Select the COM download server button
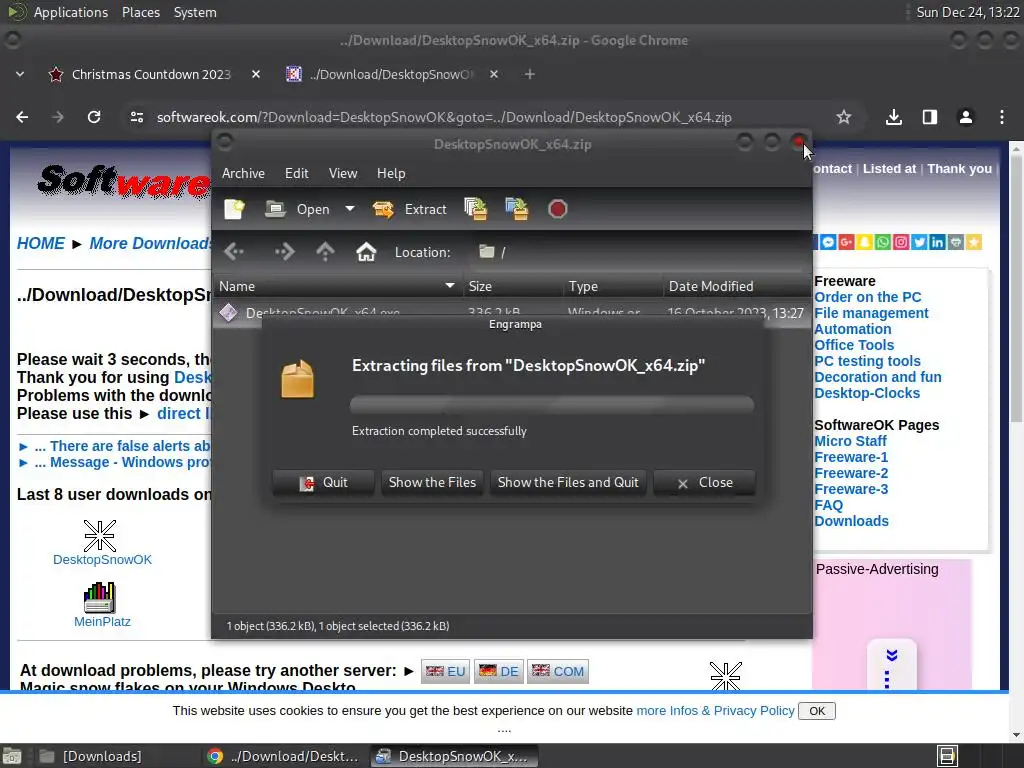 pos(558,671)
